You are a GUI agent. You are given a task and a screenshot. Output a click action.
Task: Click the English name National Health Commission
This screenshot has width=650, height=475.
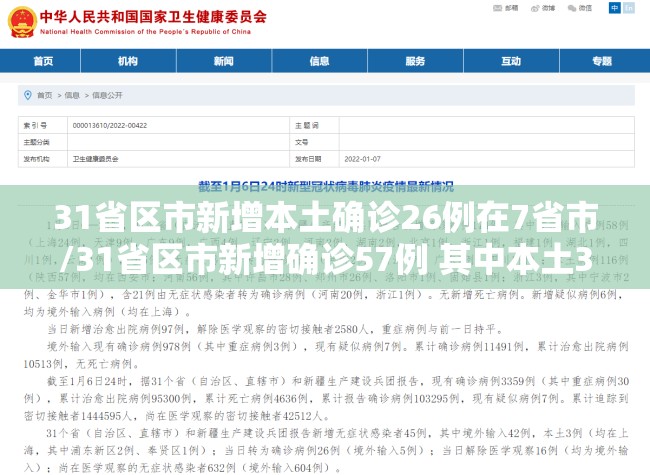pyautogui.click(x=146, y=32)
